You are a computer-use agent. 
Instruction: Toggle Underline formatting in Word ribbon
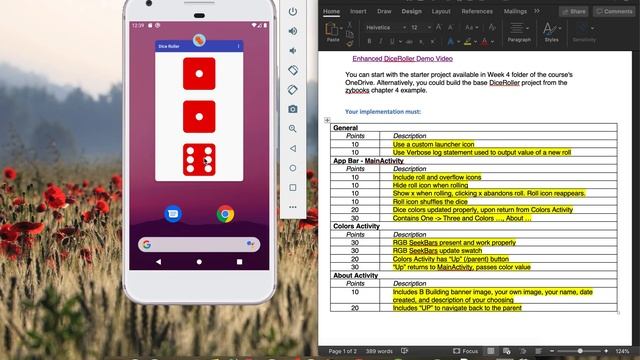[x=392, y=41]
